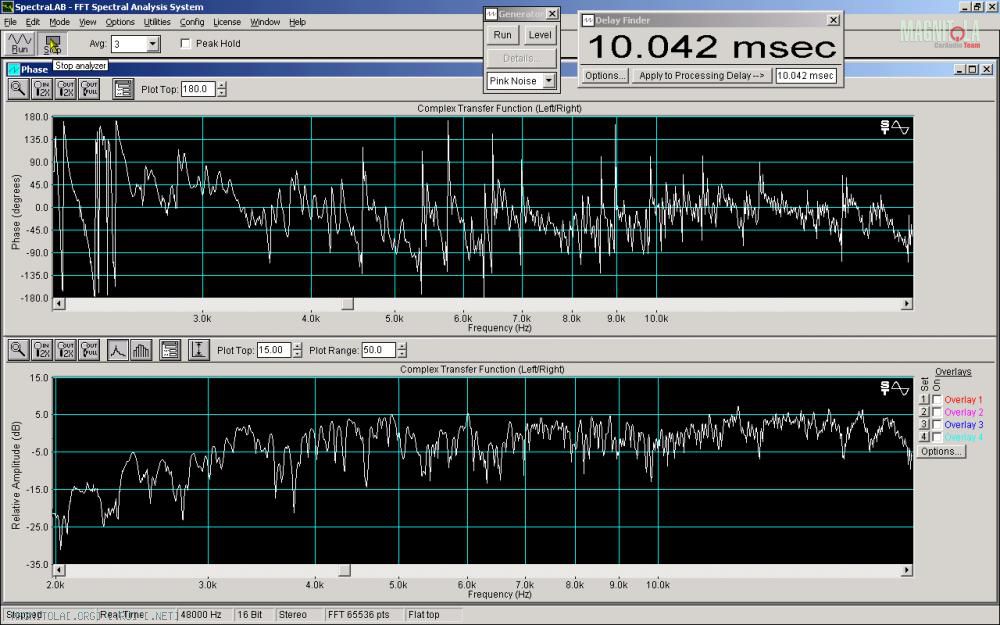The height and width of the screenshot is (625, 1000).
Task: Open the Options menu
Action: click(120, 22)
